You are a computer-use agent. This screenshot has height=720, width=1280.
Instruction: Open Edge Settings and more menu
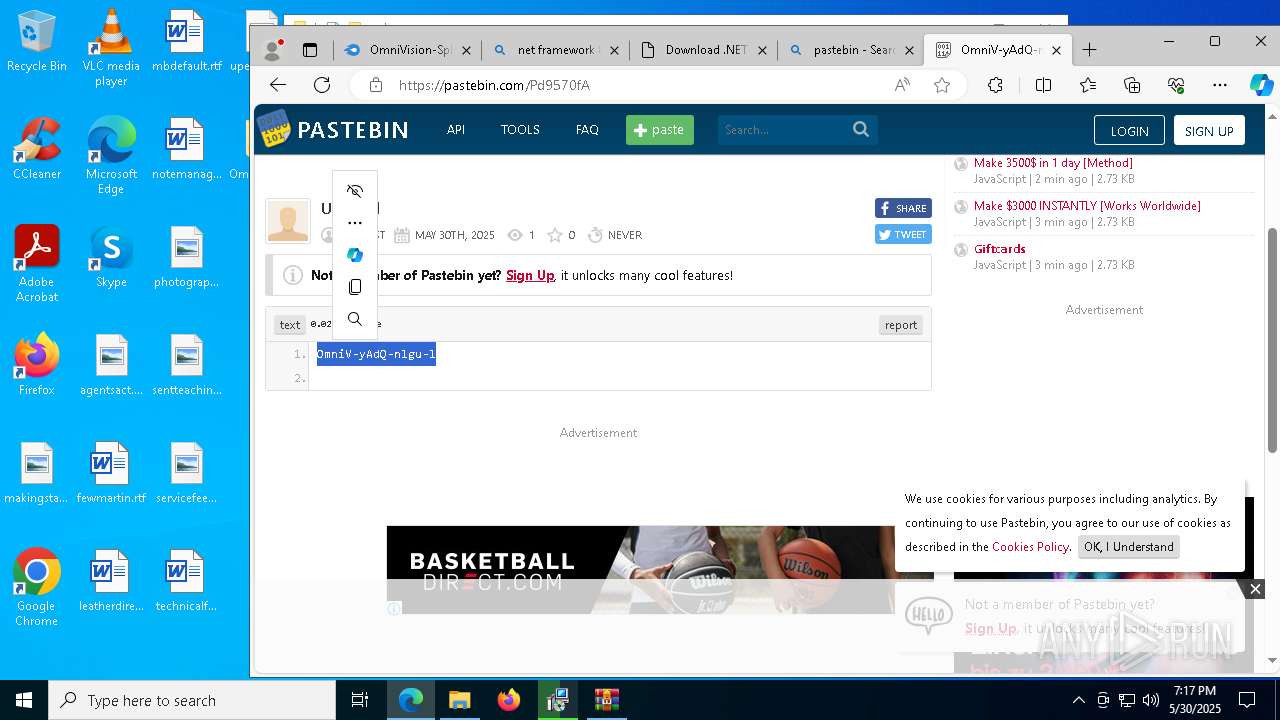click(1220, 85)
